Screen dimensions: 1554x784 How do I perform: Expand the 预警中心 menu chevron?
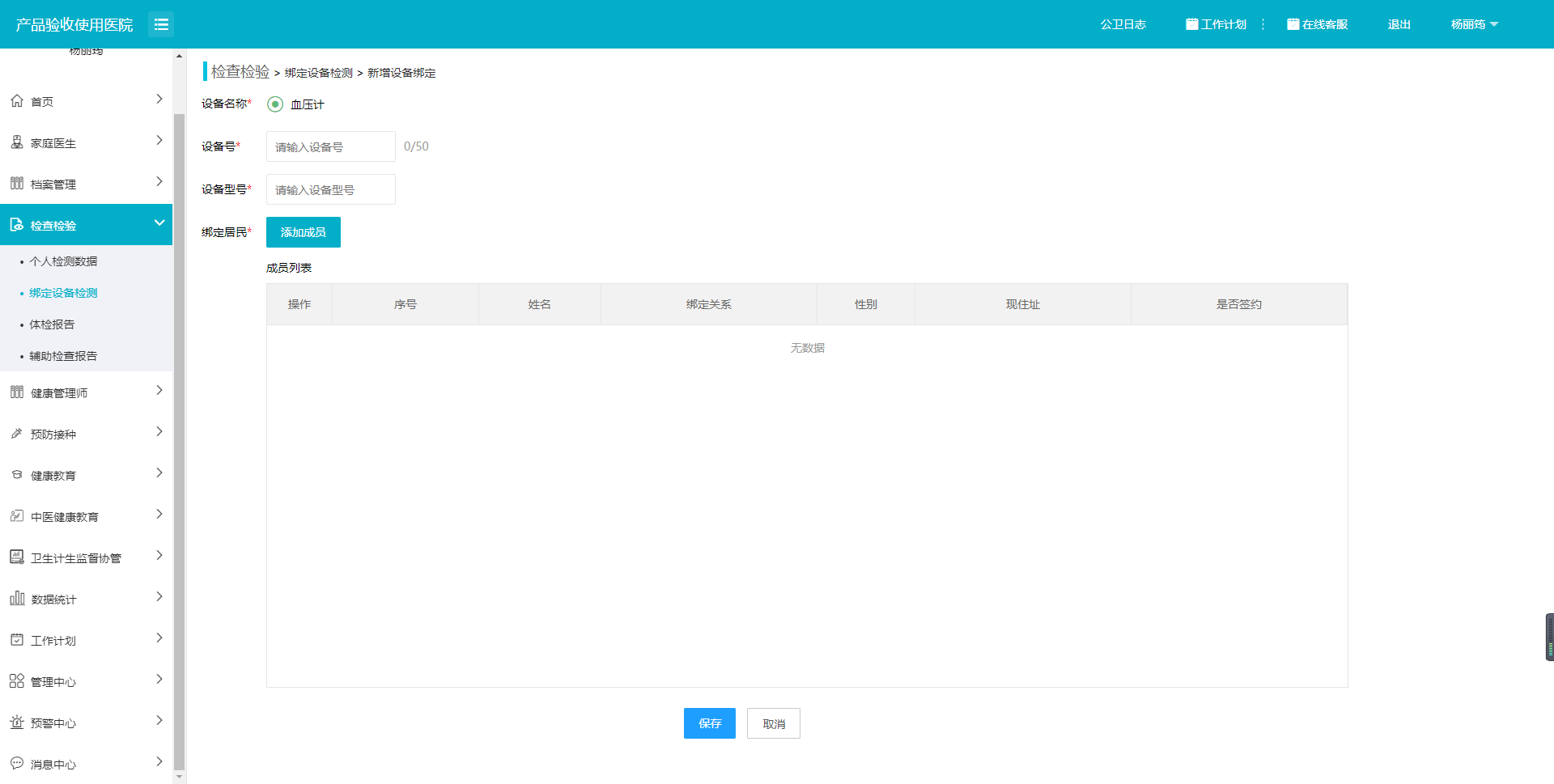[159, 721]
